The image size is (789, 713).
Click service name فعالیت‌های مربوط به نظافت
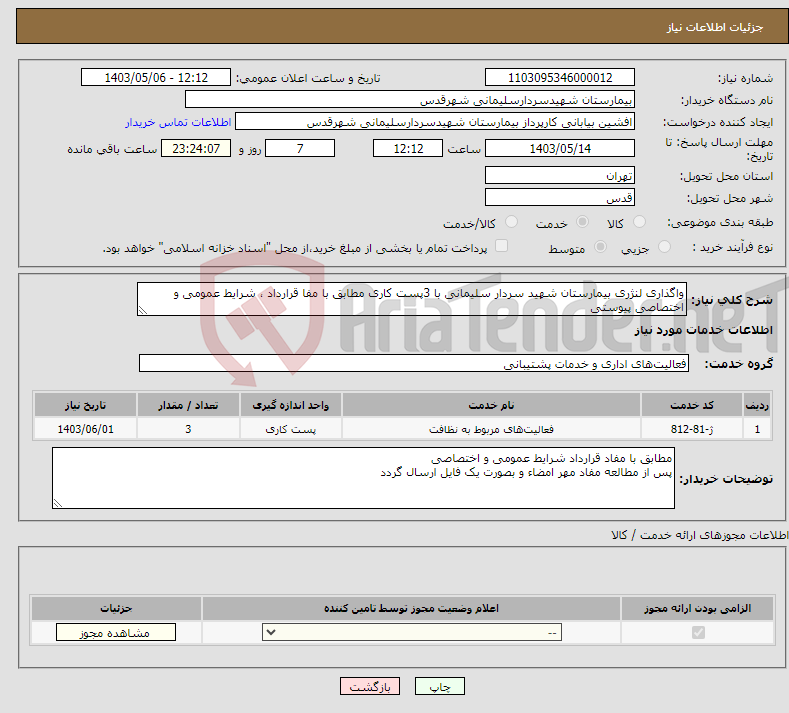[491, 429]
